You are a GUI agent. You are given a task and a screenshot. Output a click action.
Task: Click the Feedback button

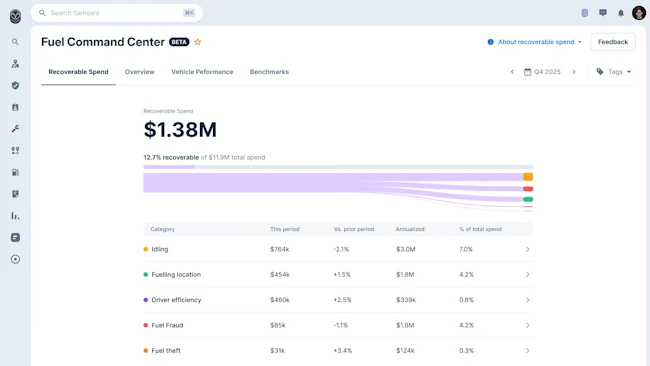613,42
